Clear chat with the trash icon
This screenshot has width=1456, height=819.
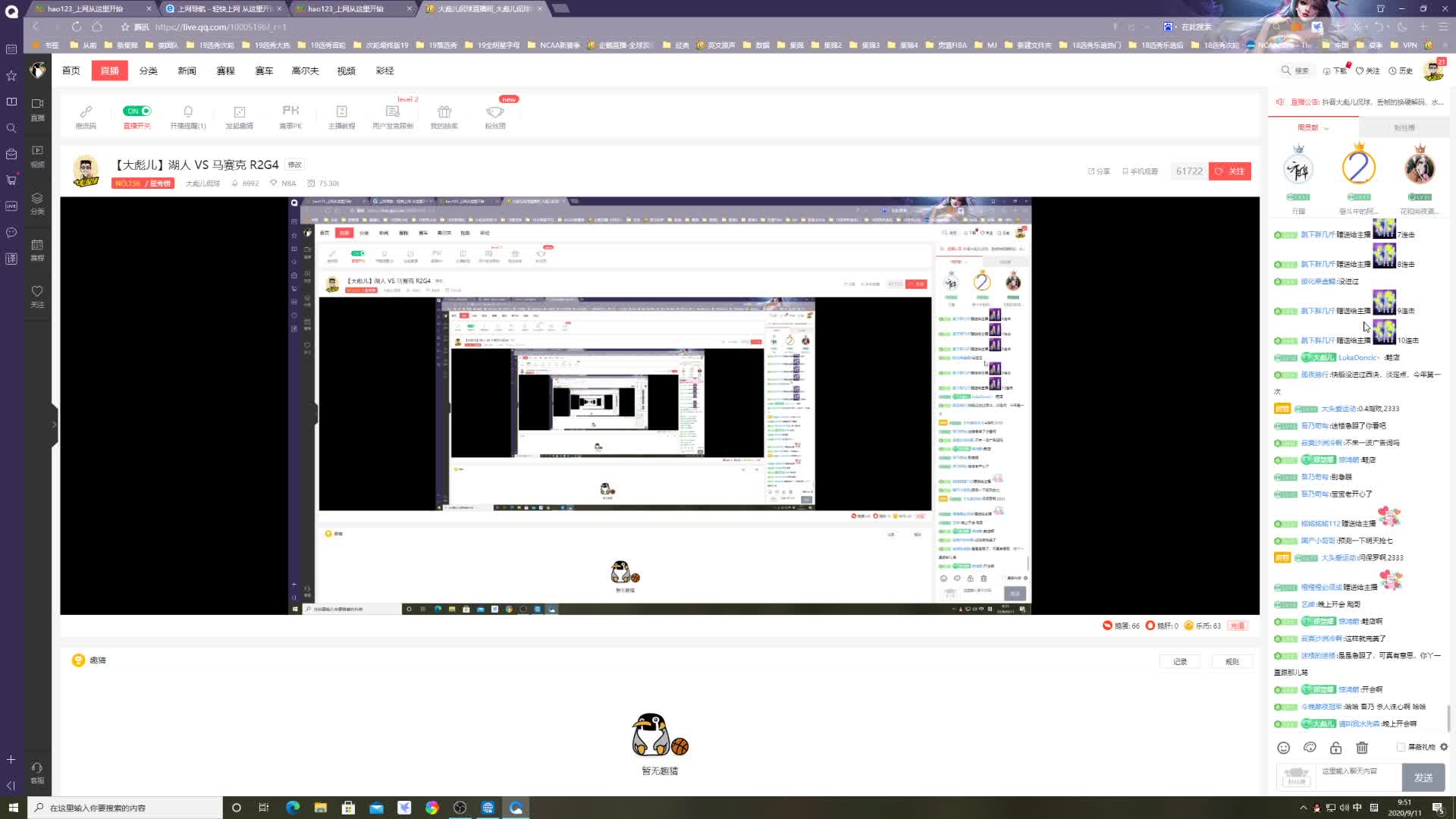point(1362,748)
